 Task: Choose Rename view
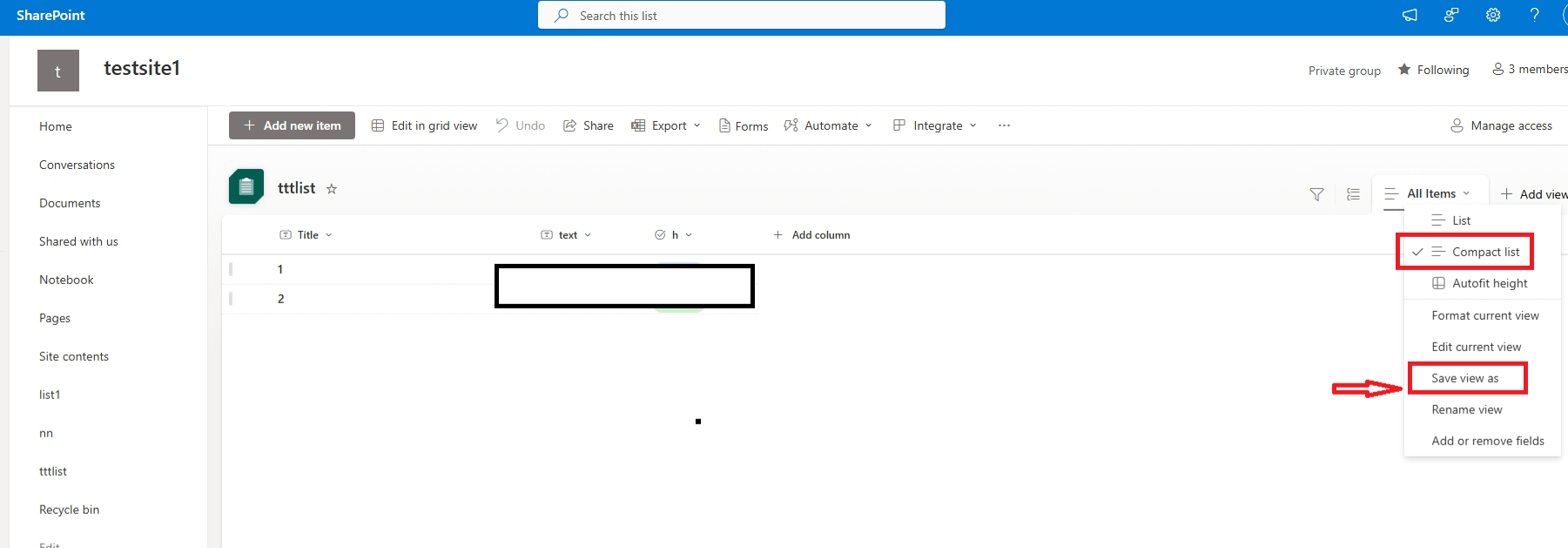[1482, 409]
